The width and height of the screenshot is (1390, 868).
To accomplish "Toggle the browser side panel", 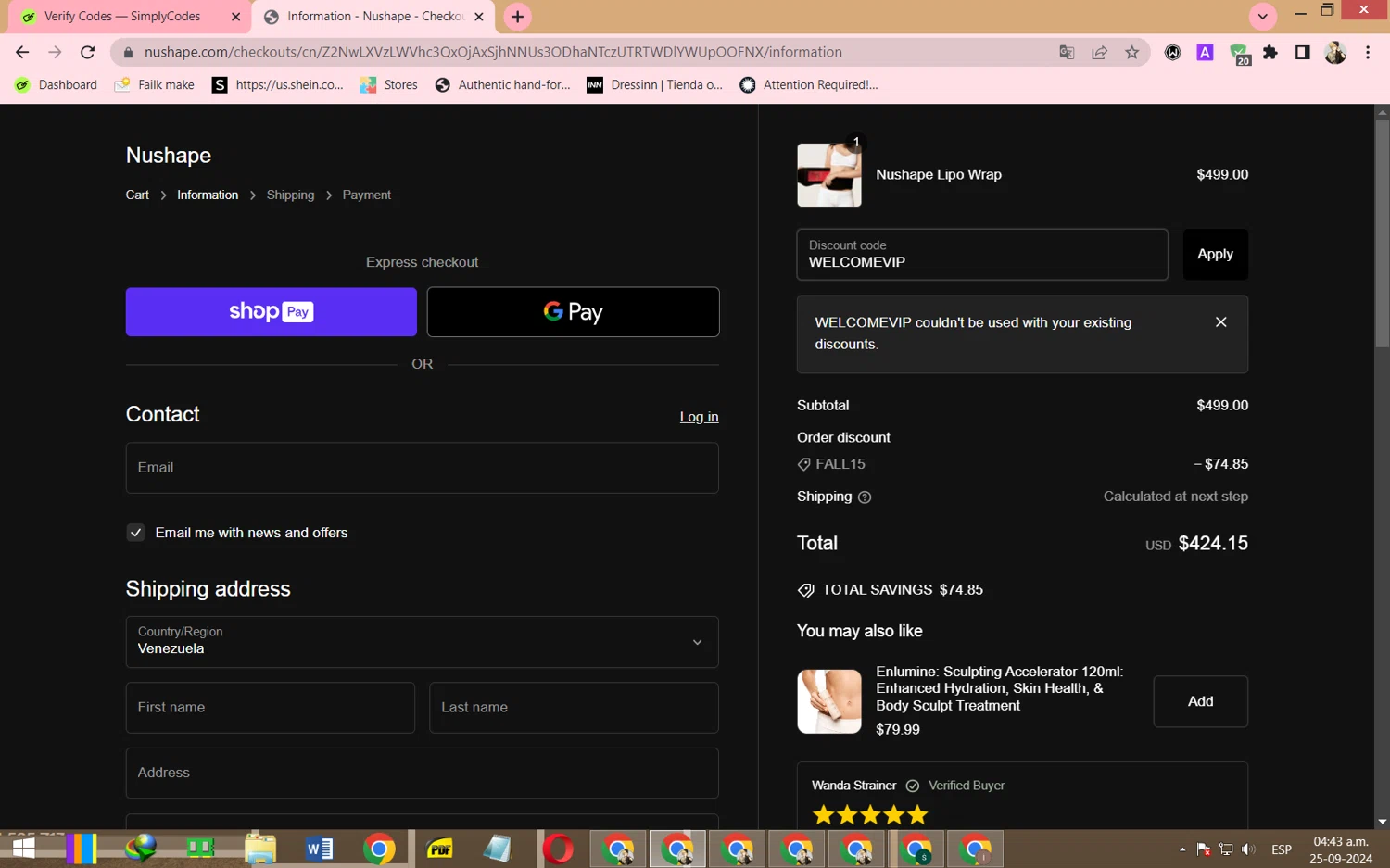I will 1302,53.
